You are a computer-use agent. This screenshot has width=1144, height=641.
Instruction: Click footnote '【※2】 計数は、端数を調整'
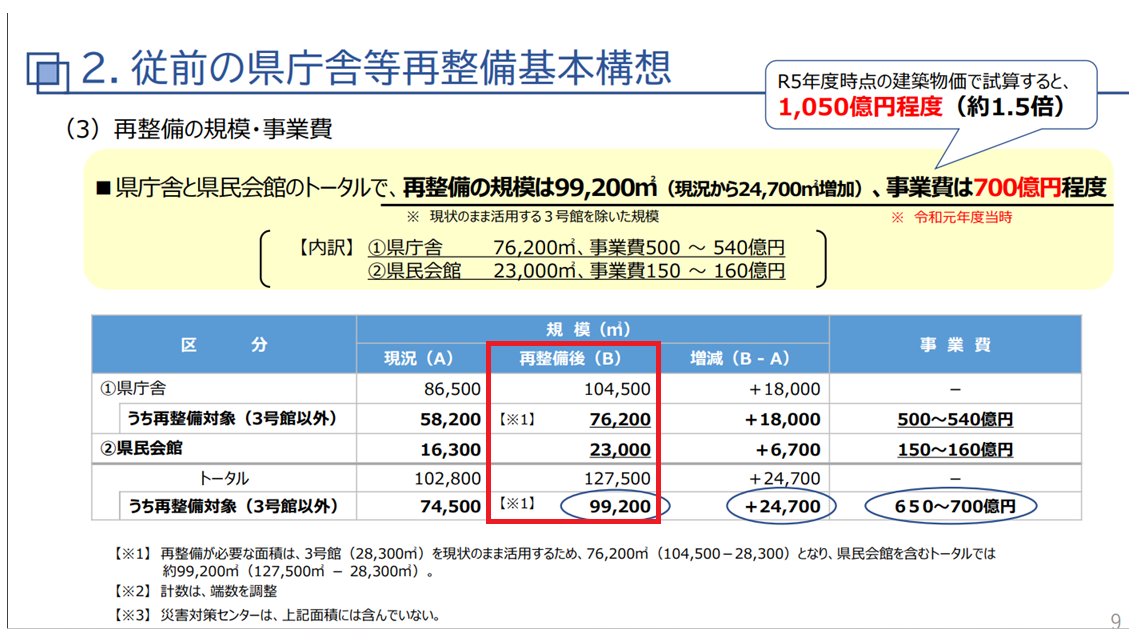point(196,591)
